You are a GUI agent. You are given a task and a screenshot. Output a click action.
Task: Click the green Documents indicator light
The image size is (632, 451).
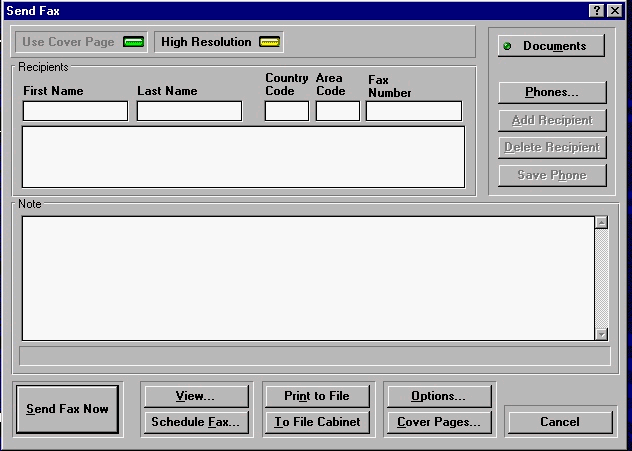click(507, 47)
